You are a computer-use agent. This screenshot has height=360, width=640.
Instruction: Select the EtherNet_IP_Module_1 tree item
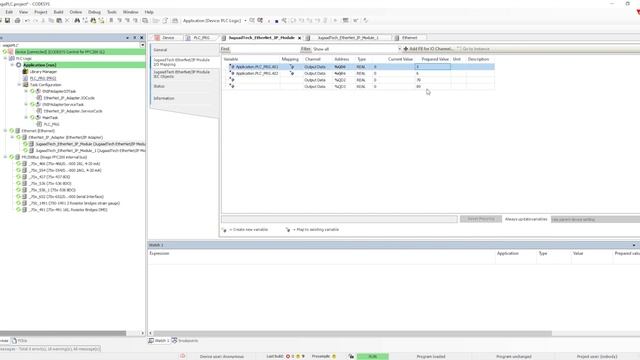(90, 151)
